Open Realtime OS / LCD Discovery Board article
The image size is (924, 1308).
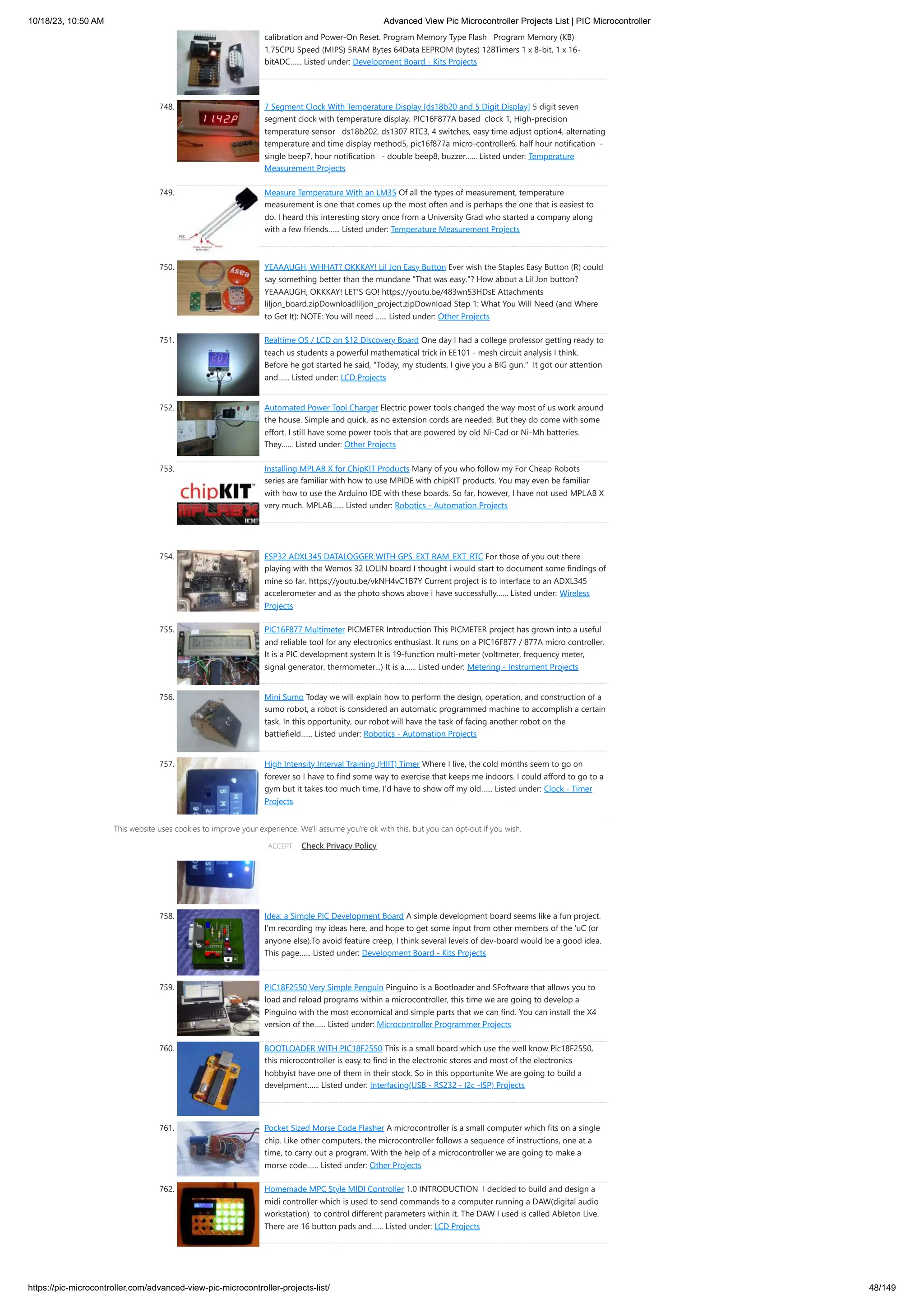coord(341,340)
